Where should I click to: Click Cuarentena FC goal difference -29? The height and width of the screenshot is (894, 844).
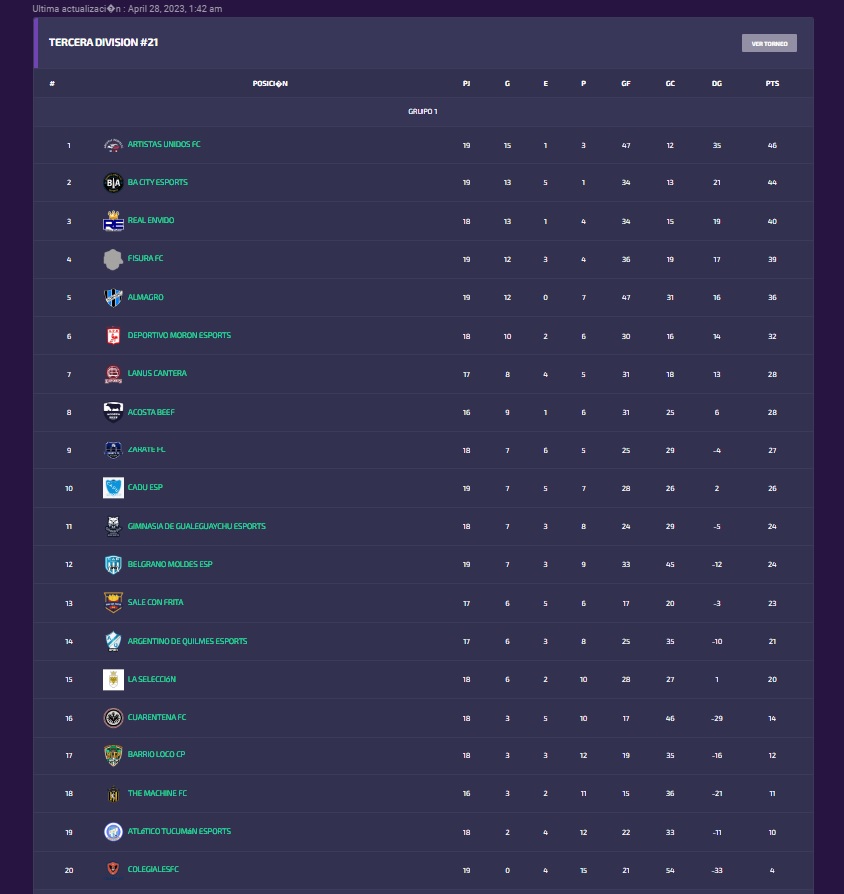click(717, 718)
